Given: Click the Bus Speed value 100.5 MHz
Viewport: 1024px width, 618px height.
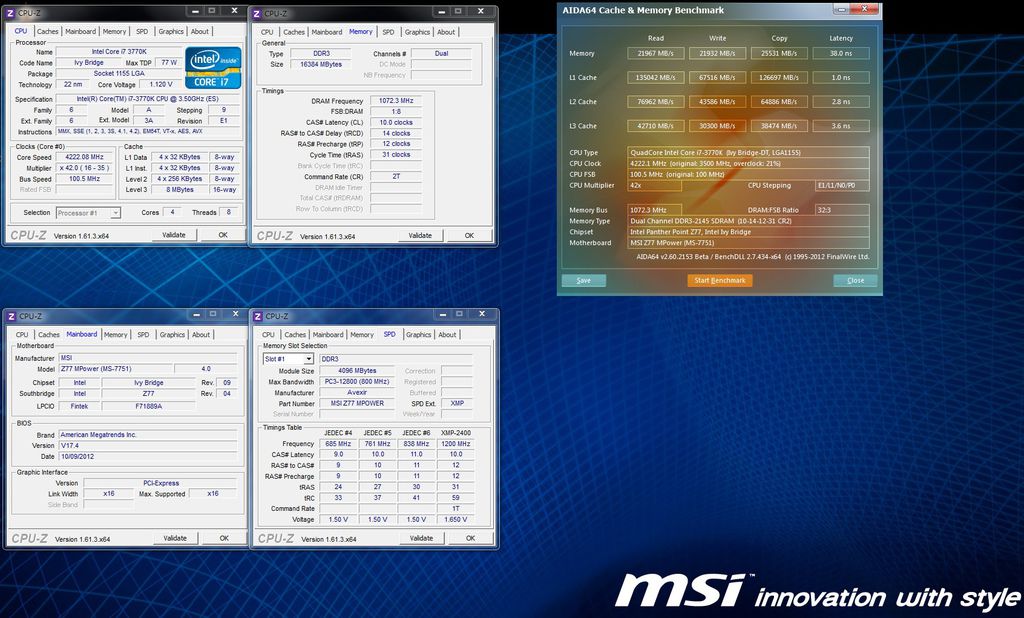Looking at the screenshot, I should pos(85,178).
